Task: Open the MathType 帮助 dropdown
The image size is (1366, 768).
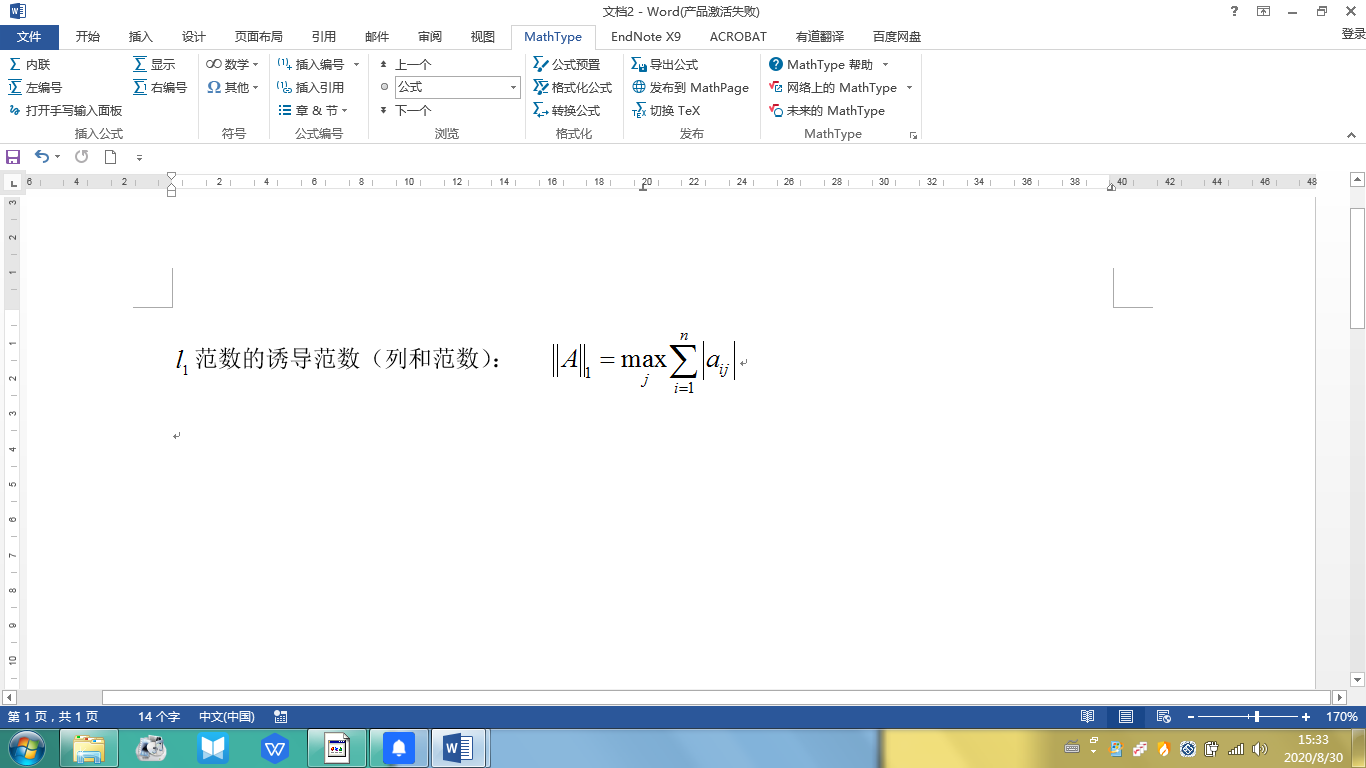Action: coord(829,64)
